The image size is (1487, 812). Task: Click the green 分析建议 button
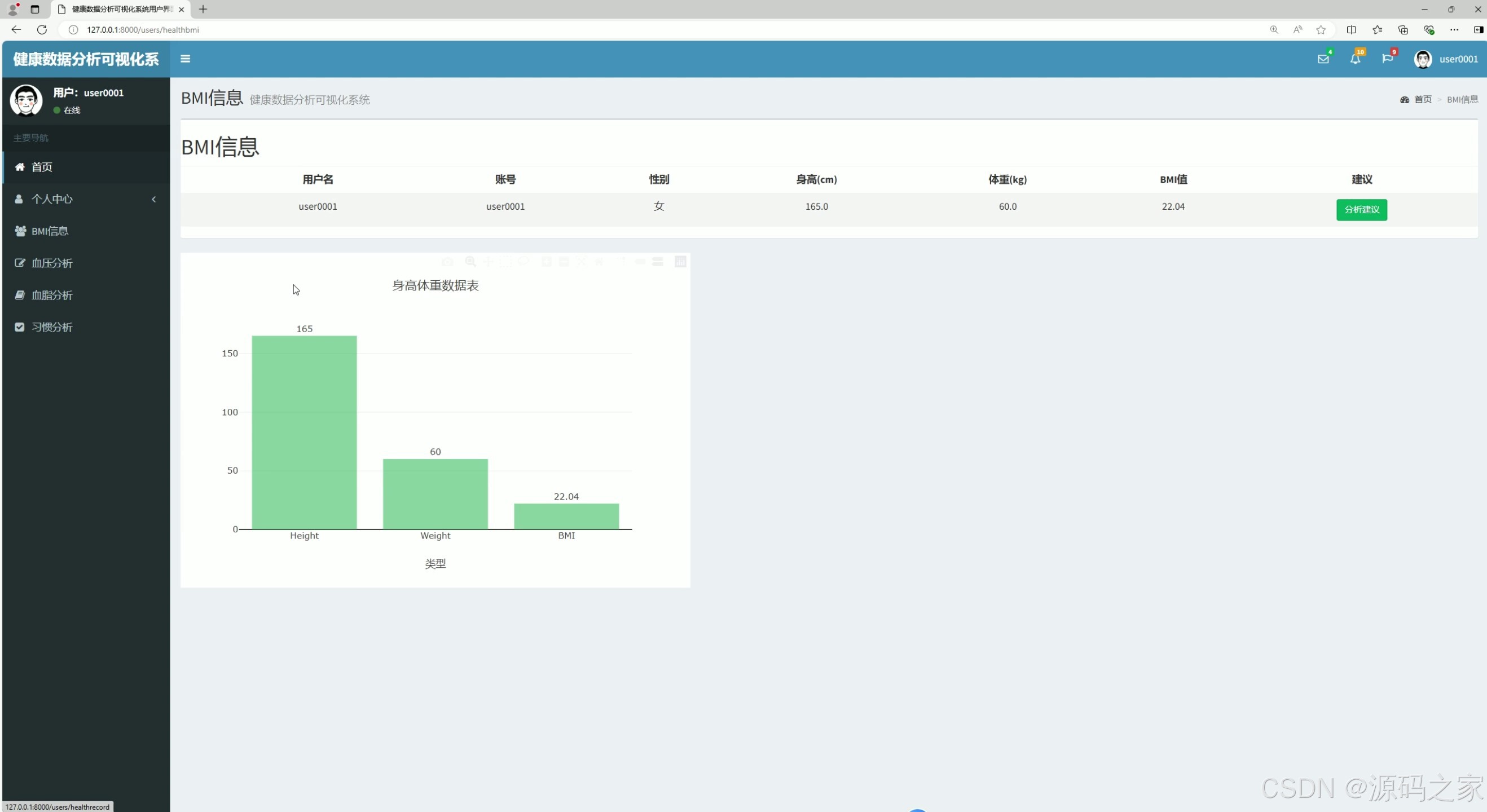[x=1361, y=210]
